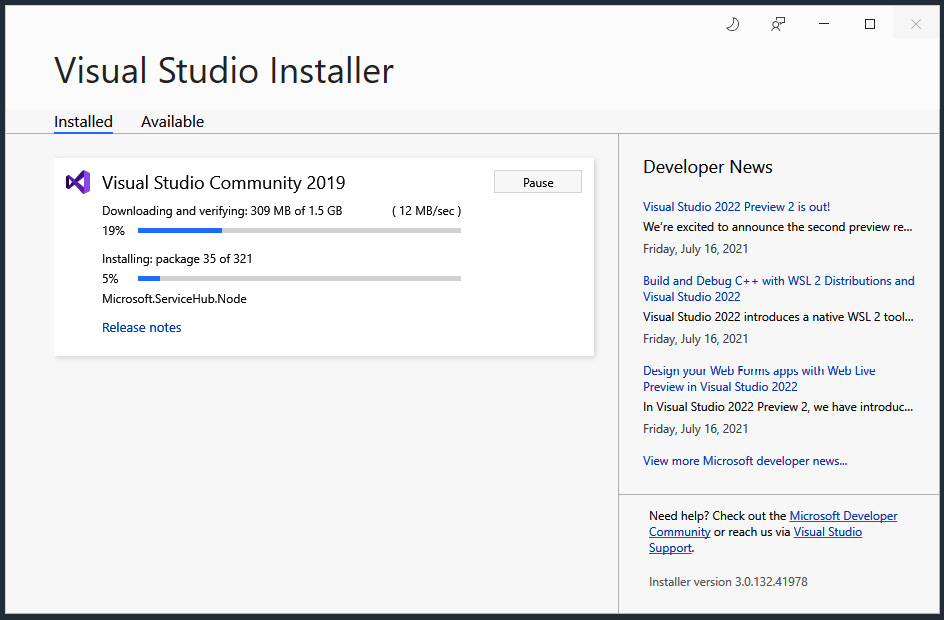Screen dimensions: 944x620
Task: Click 'In Visual Studio 2022 Preview 2, we have' summary
Action: coord(778,407)
